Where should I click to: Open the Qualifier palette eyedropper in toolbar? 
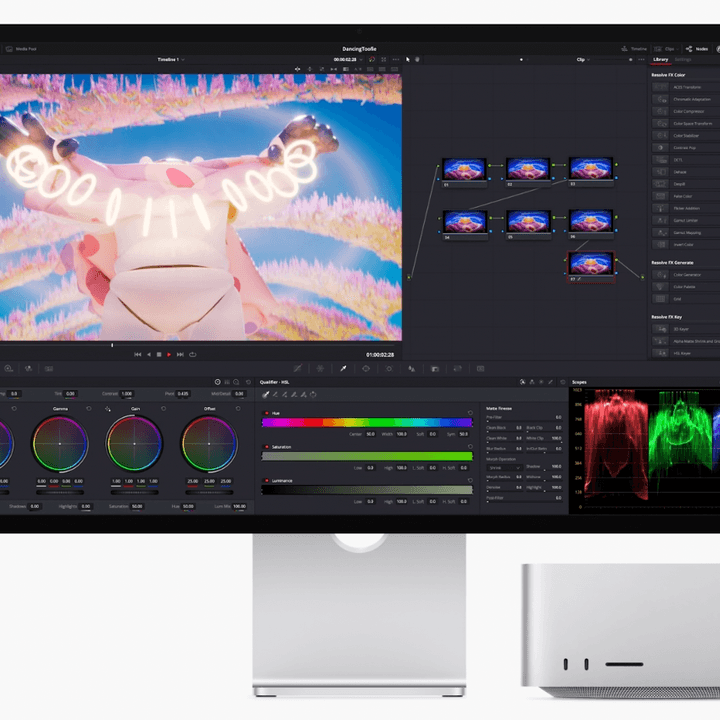(x=343, y=369)
